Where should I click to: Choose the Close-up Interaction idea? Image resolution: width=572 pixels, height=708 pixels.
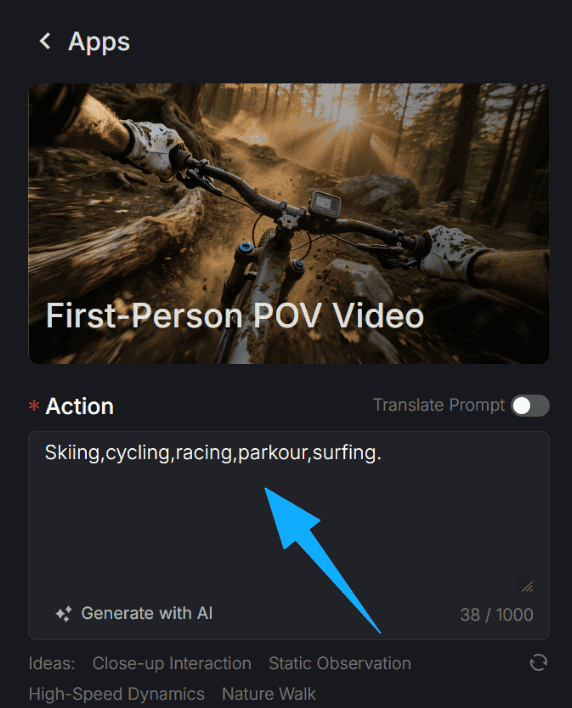tap(172, 663)
